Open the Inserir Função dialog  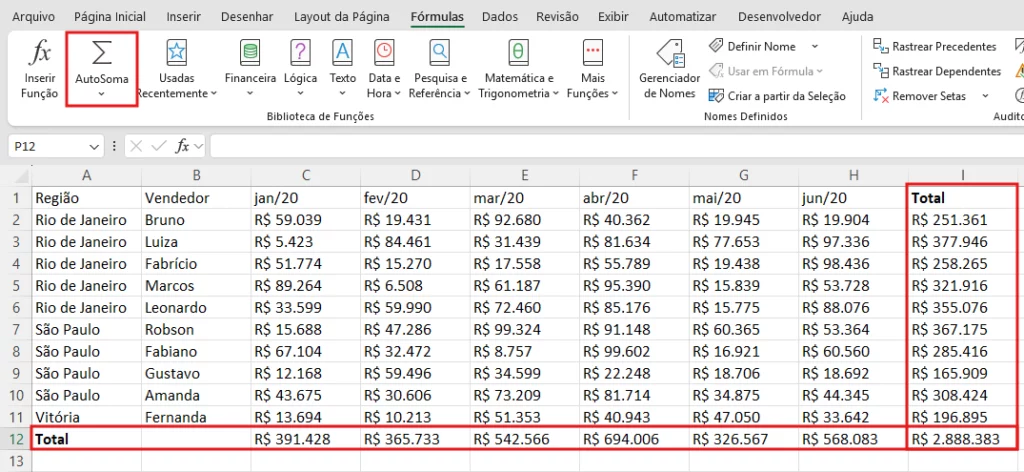click(39, 69)
